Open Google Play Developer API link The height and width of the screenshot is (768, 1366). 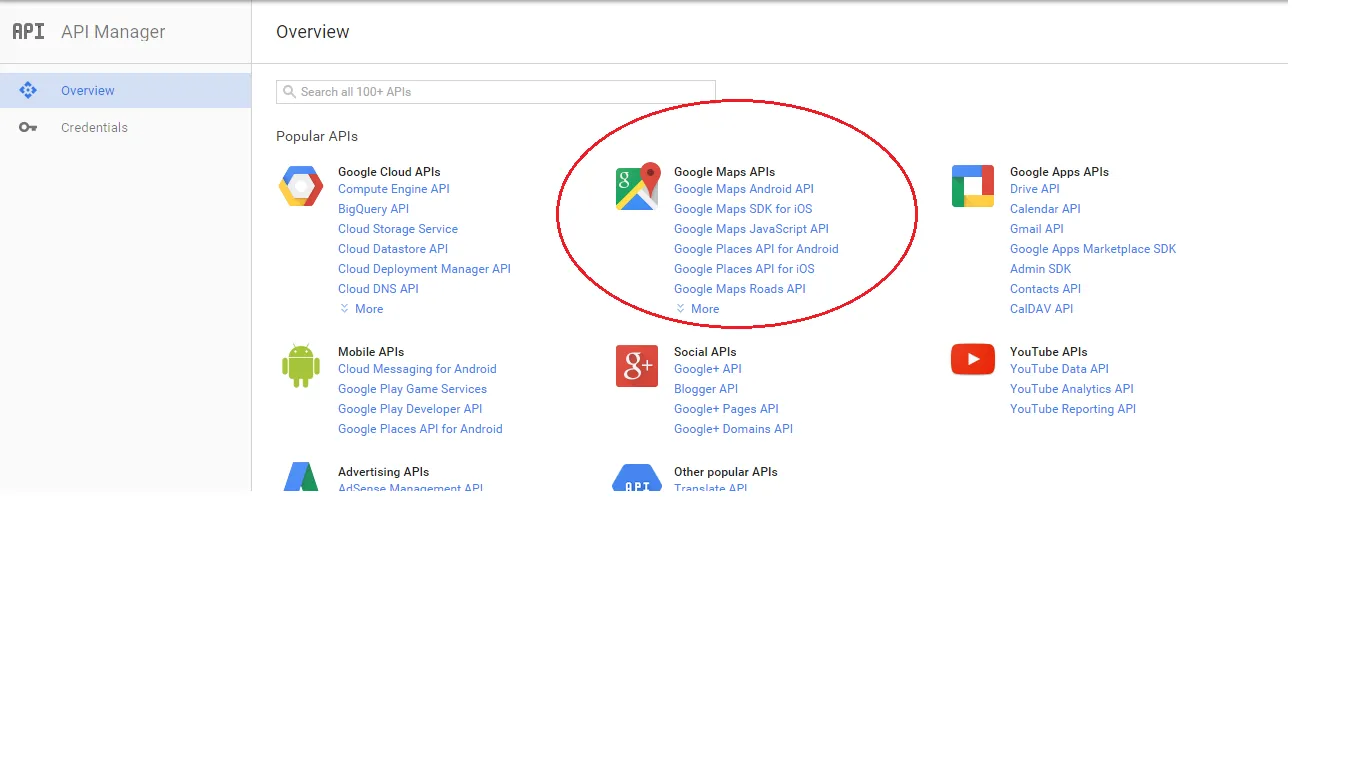[410, 409]
